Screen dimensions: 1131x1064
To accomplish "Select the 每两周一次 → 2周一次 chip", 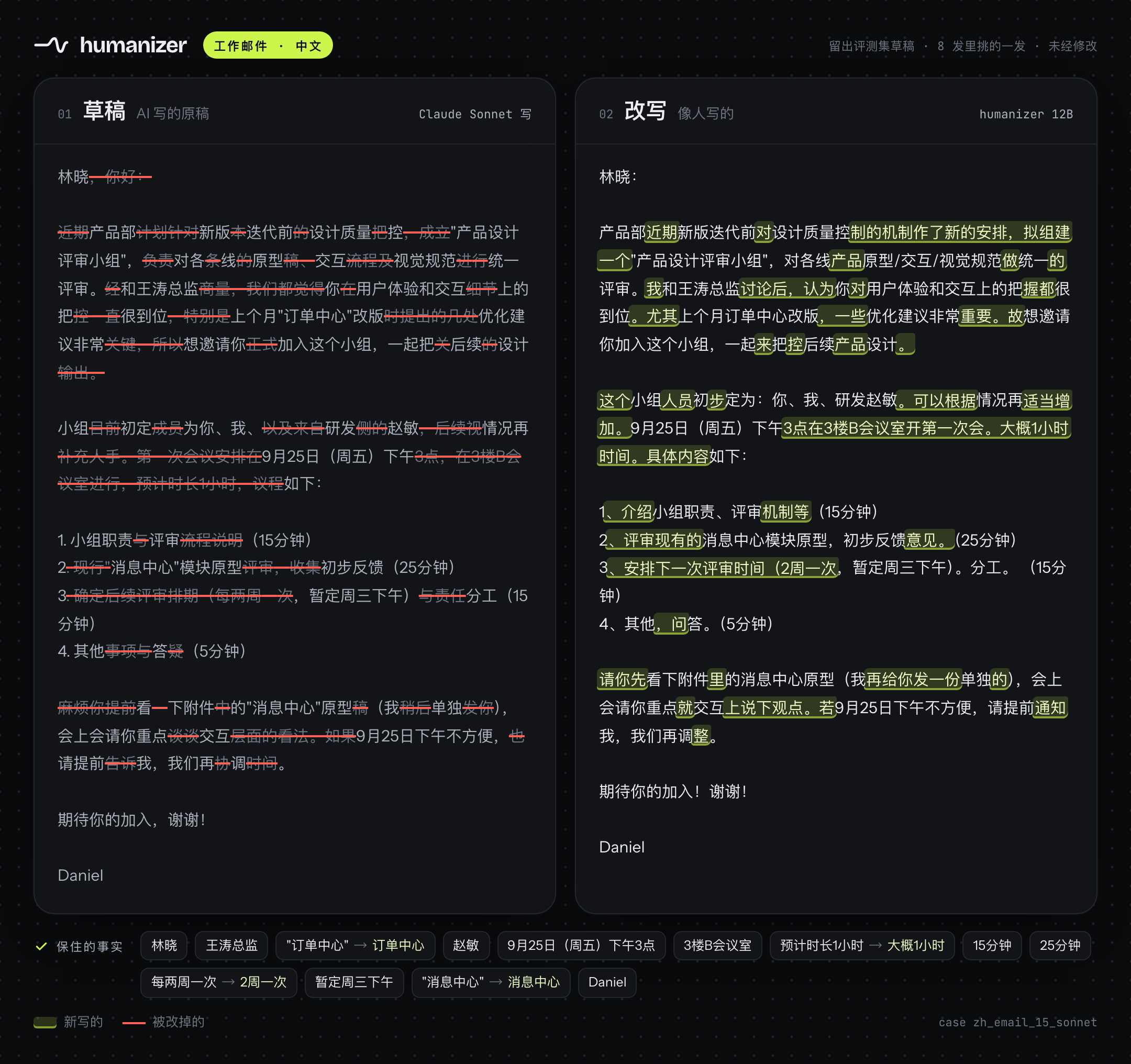I will click(218, 982).
